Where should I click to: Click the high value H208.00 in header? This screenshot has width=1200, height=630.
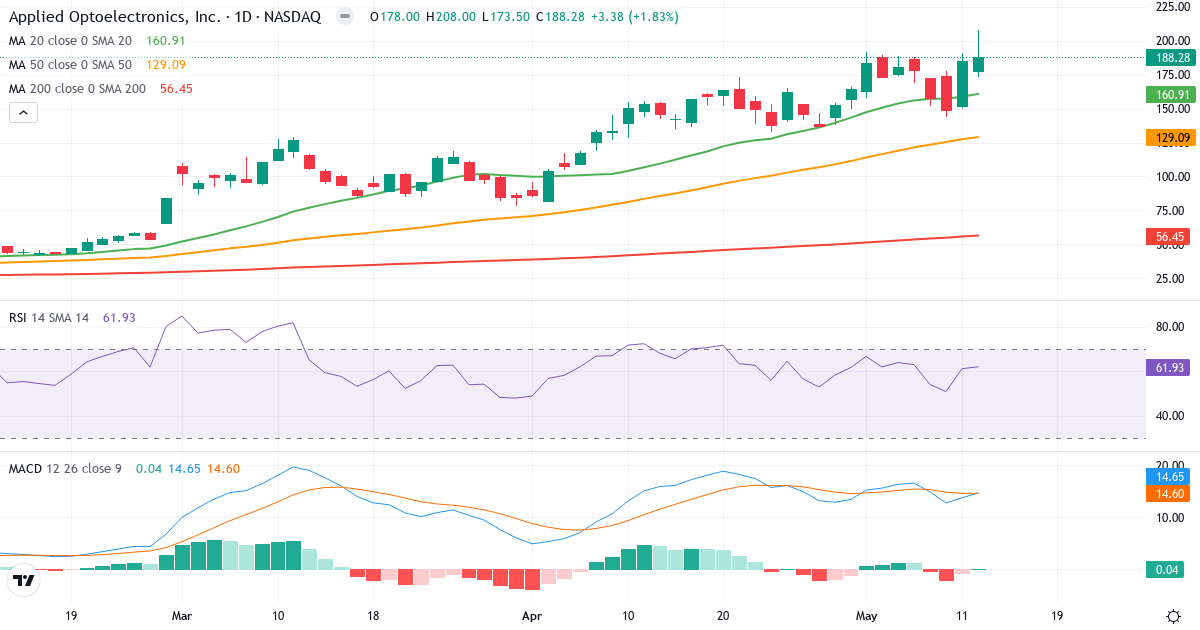coord(451,17)
